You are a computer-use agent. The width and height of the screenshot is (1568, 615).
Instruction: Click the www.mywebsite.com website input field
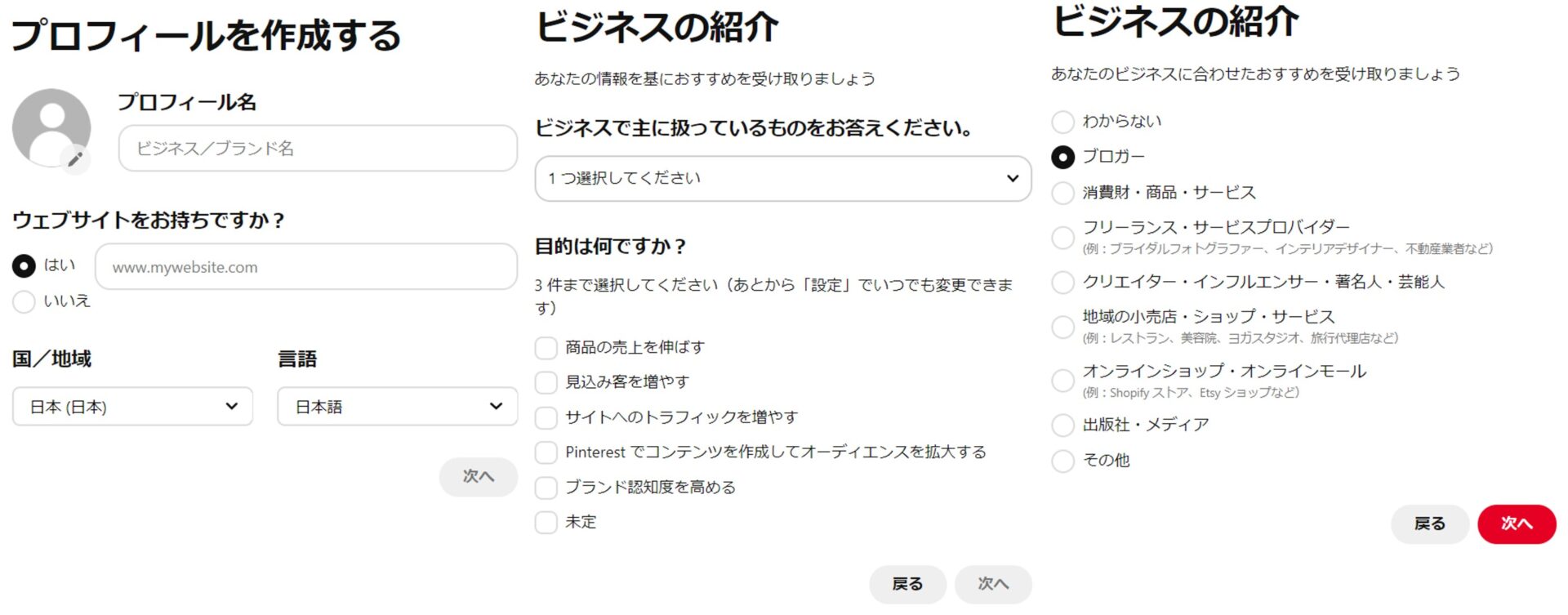click(306, 266)
